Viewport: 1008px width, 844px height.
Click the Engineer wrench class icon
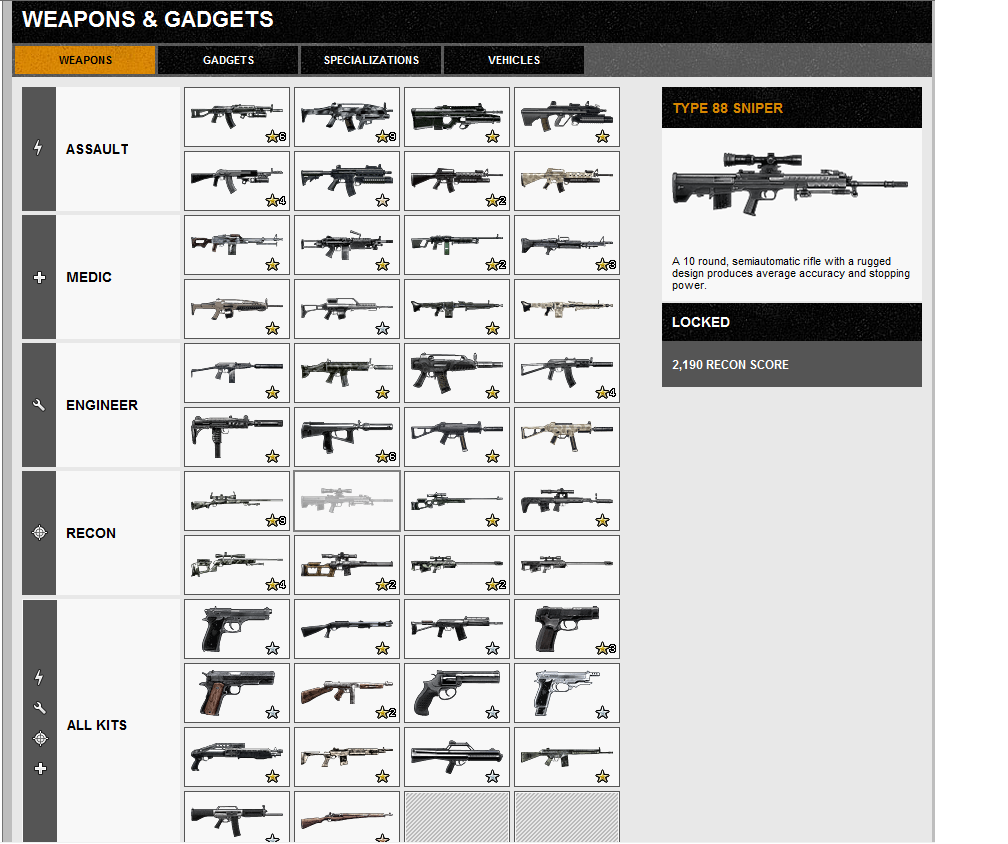pos(39,405)
